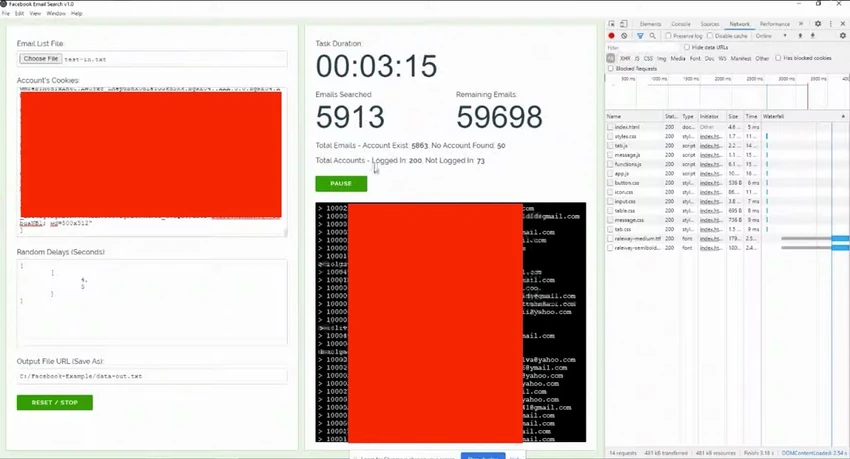Toggle the device toolbar icon
The width and height of the screenshot is (850, 459).
point(623,24)
